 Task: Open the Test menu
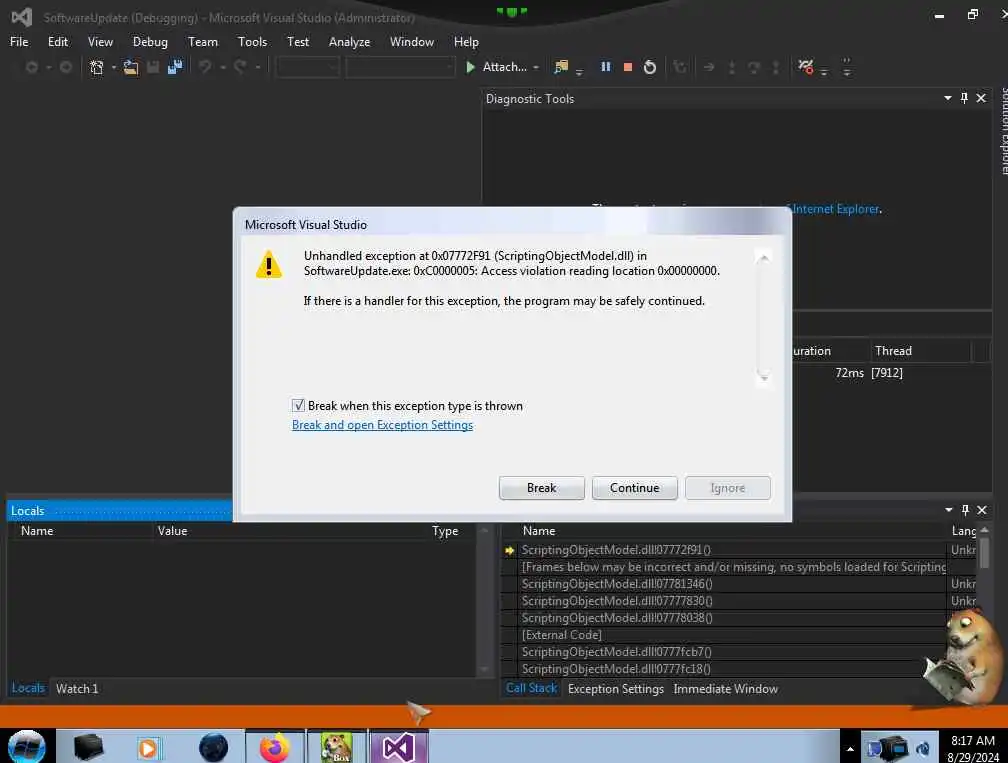[298, 42]
